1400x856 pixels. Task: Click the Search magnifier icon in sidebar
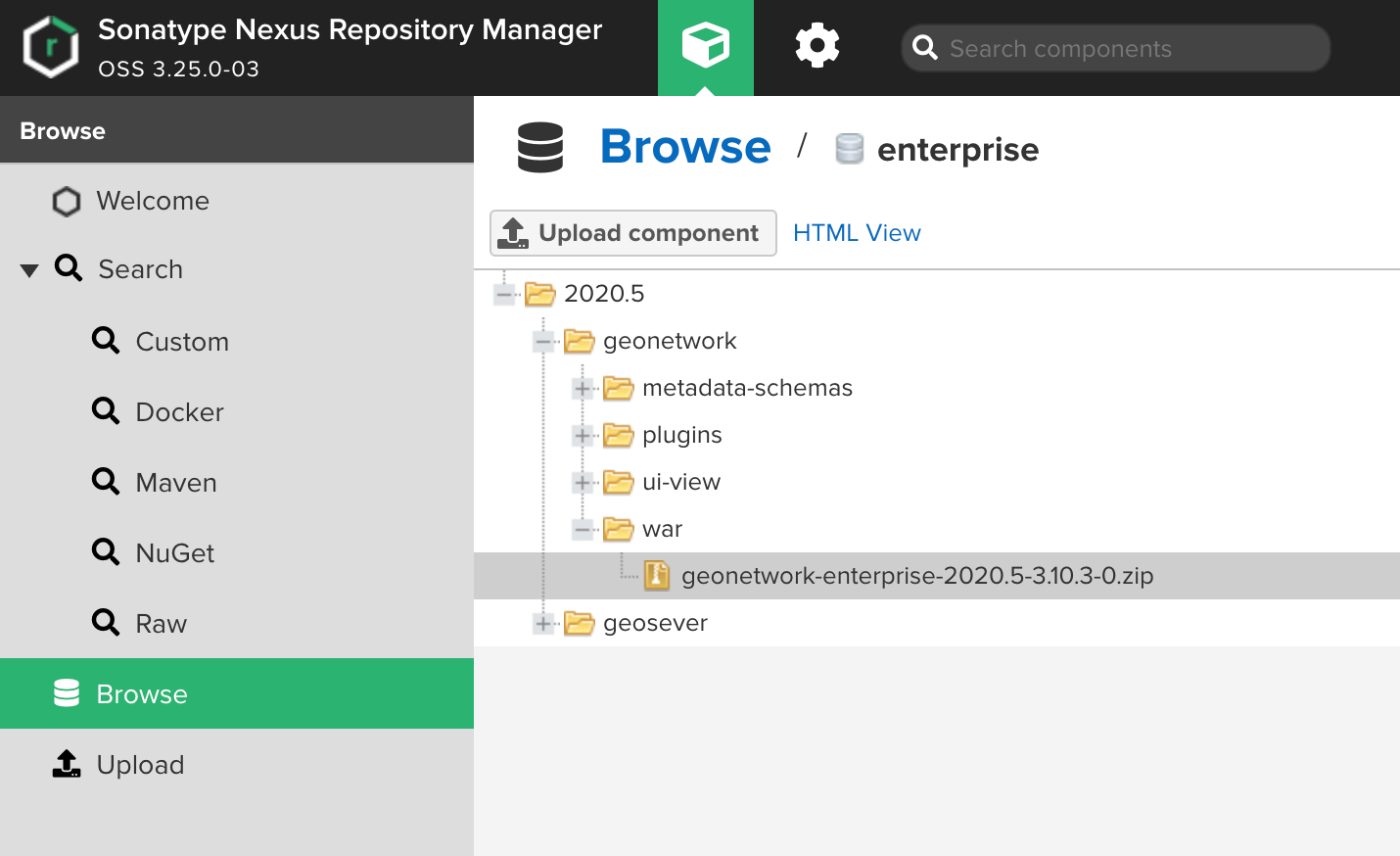tap(69, 268)
